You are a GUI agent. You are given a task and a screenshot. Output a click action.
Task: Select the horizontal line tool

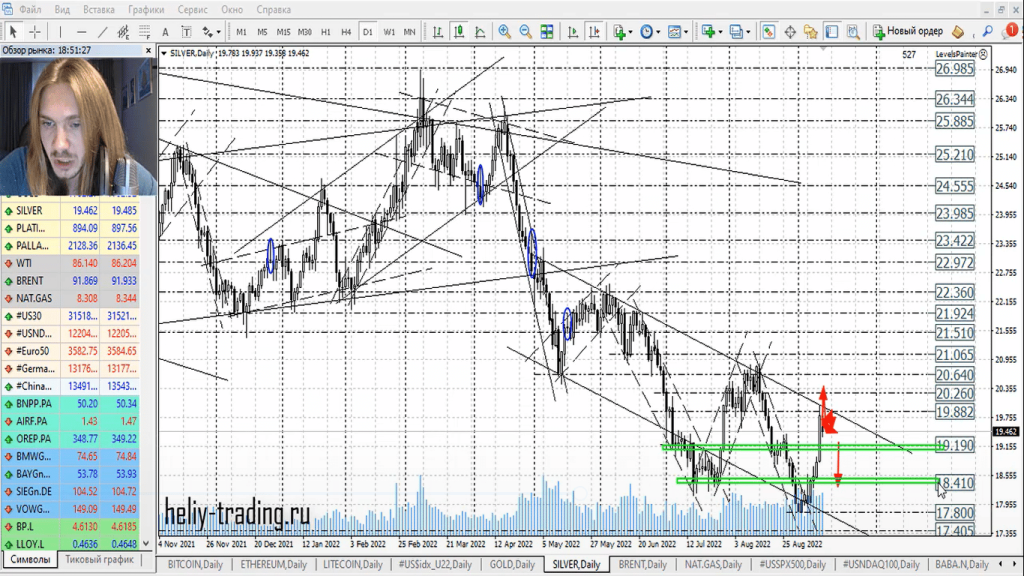click(81, 31)
